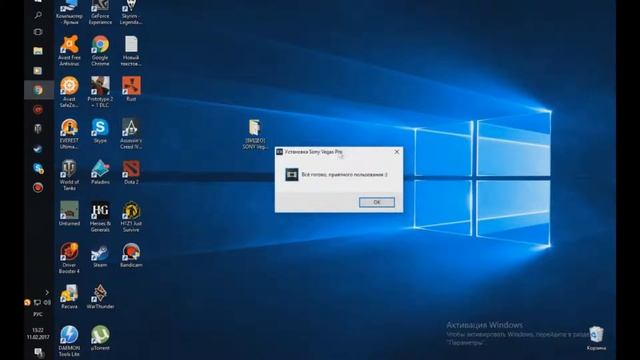Select the uTorrent desktop shortcut

tap(100, 338)
